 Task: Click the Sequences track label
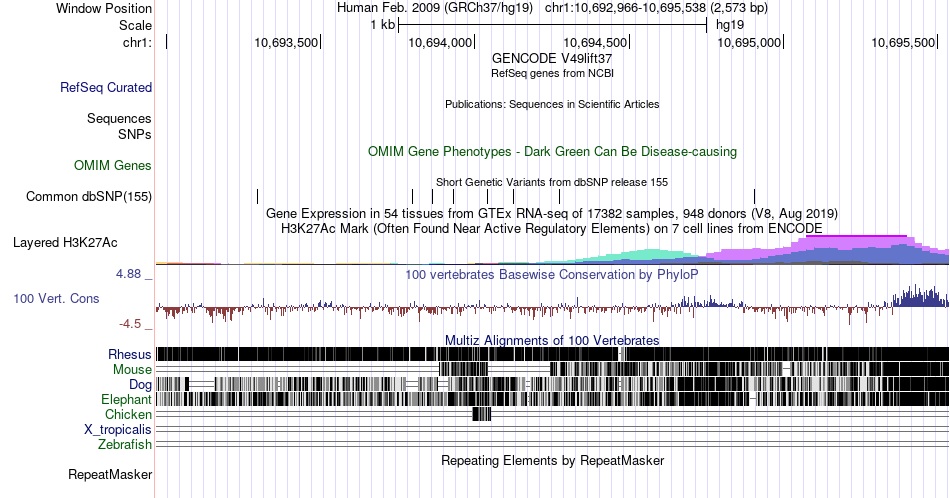point(119,118)
